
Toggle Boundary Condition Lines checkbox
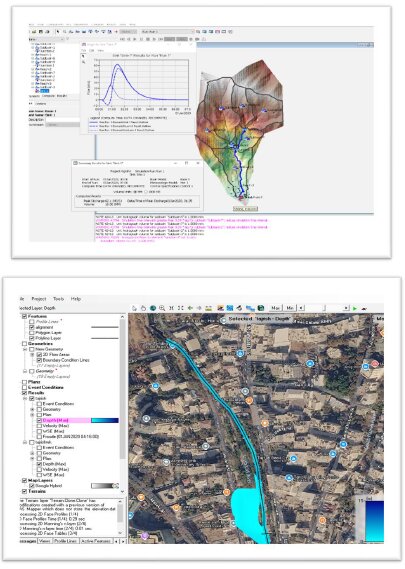pos(39,360)
